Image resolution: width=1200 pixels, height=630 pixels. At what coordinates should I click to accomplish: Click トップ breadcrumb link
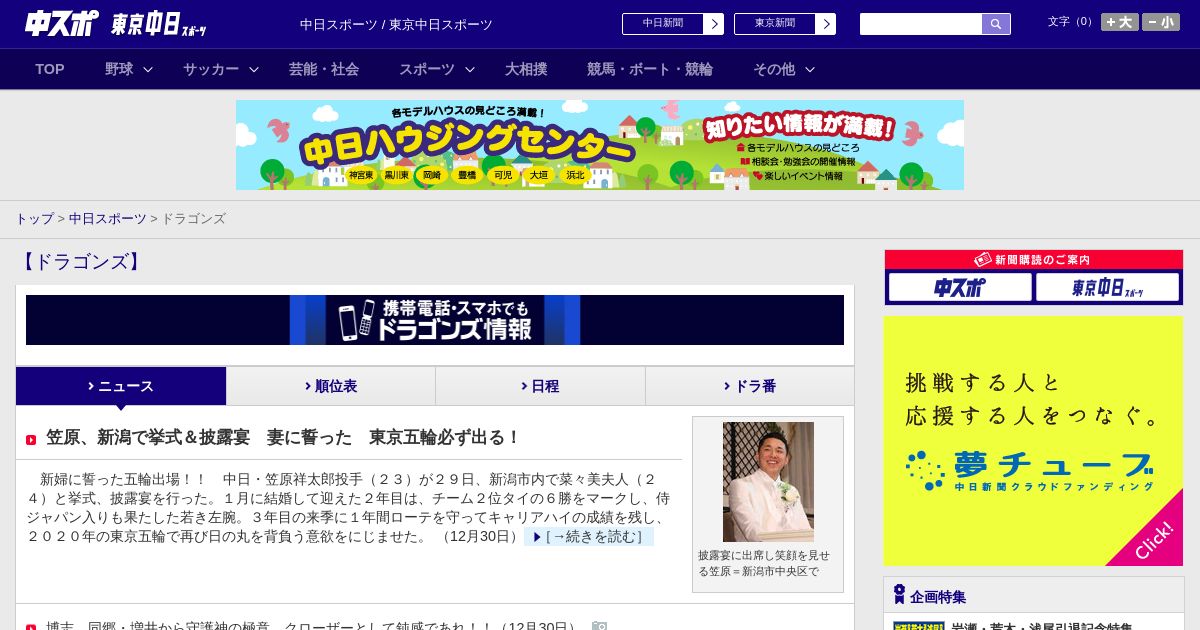tap(34, 219)
